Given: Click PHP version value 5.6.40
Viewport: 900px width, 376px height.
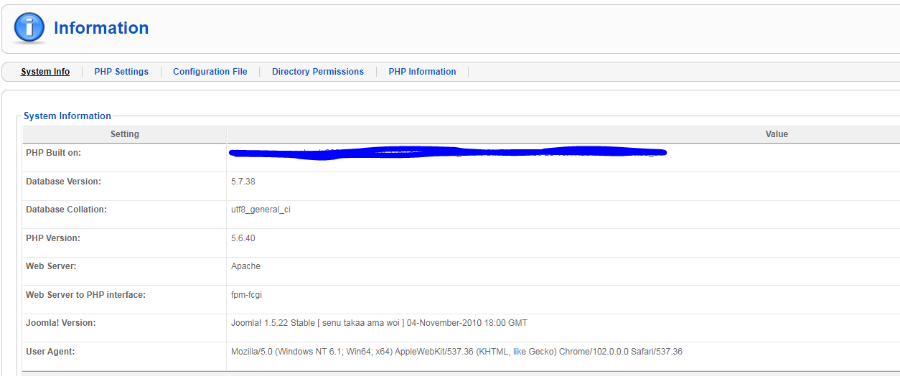Looking at the screenshot, I should pos(243,238).
